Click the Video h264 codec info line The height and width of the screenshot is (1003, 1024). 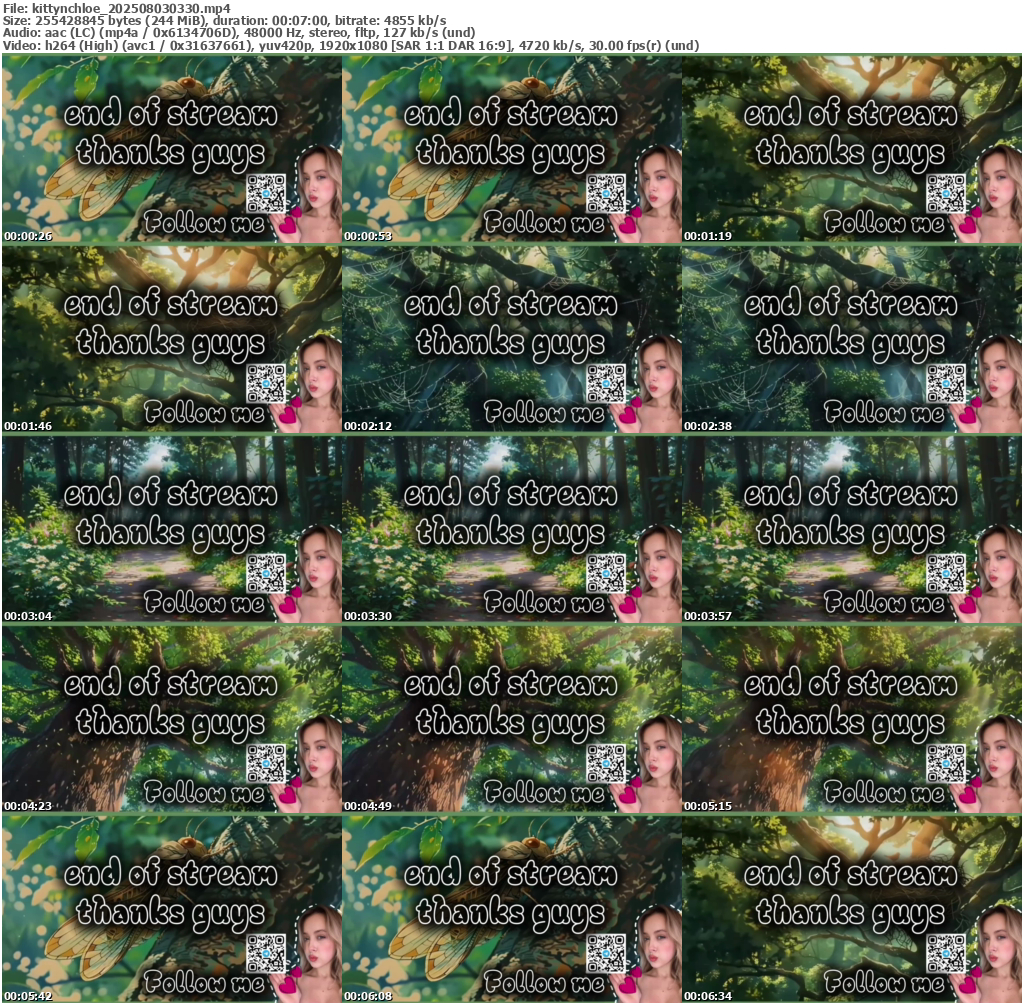[x=351, y=46]
